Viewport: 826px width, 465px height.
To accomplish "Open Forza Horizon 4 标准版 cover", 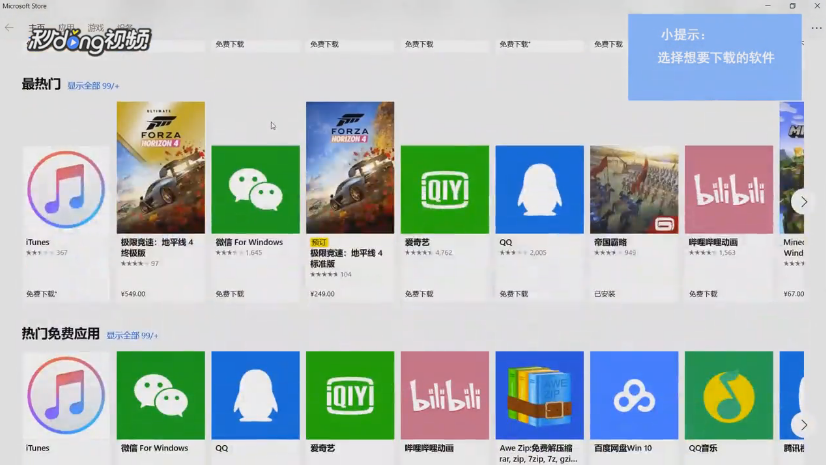I will (350, 167).
